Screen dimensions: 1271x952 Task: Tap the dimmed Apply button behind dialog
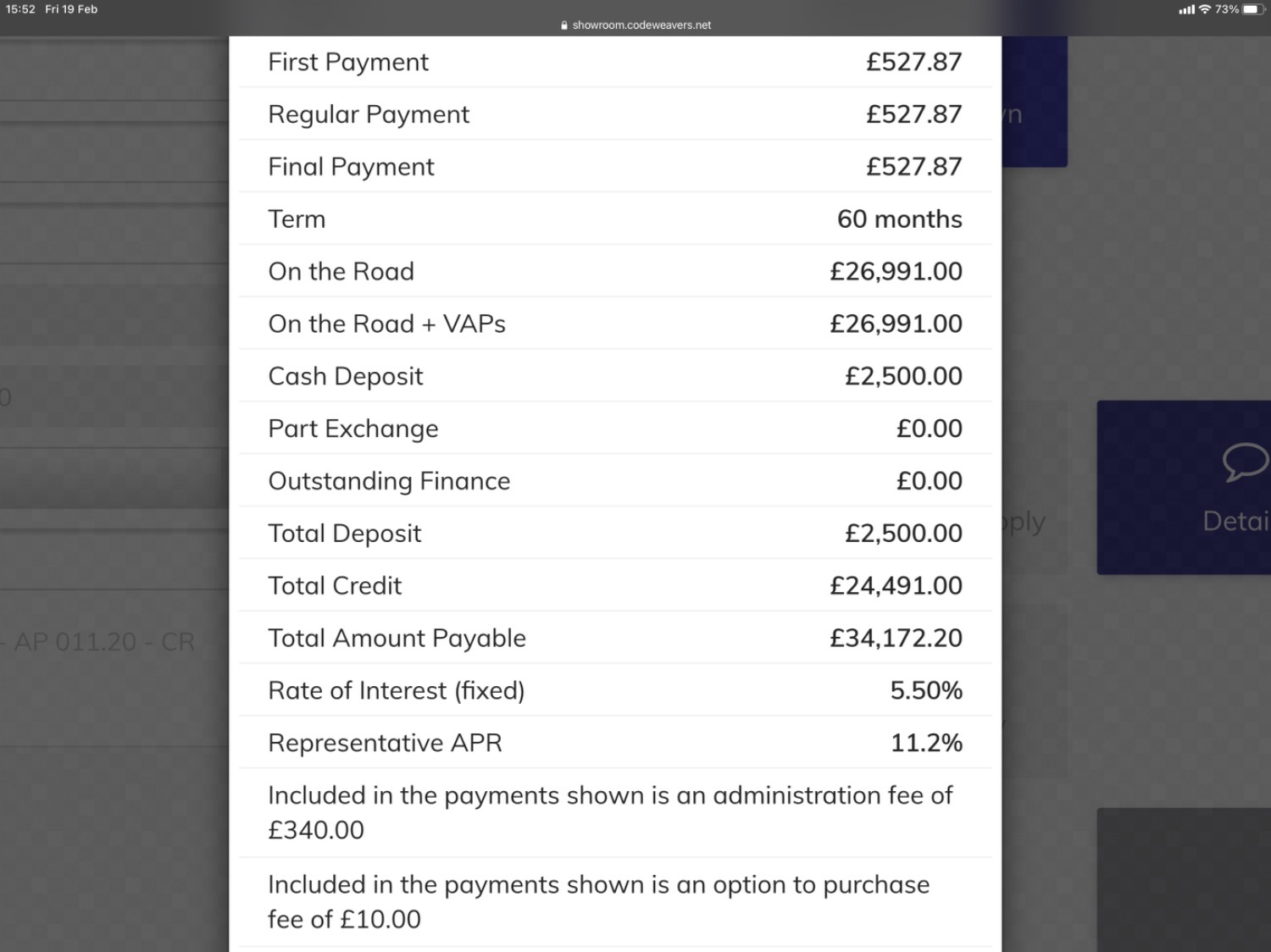point(1024,522)
